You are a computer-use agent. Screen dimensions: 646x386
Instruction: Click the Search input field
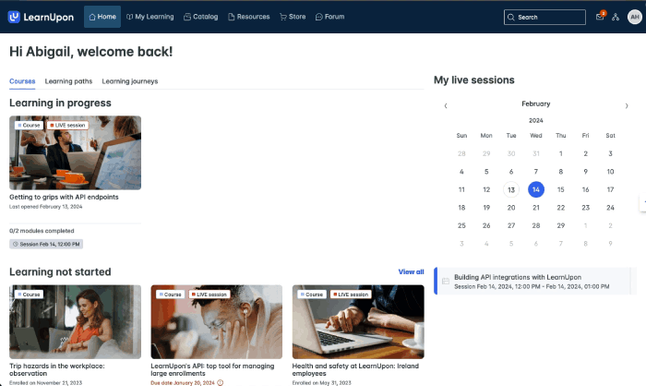pyautogui.click(x=545, y=17)
